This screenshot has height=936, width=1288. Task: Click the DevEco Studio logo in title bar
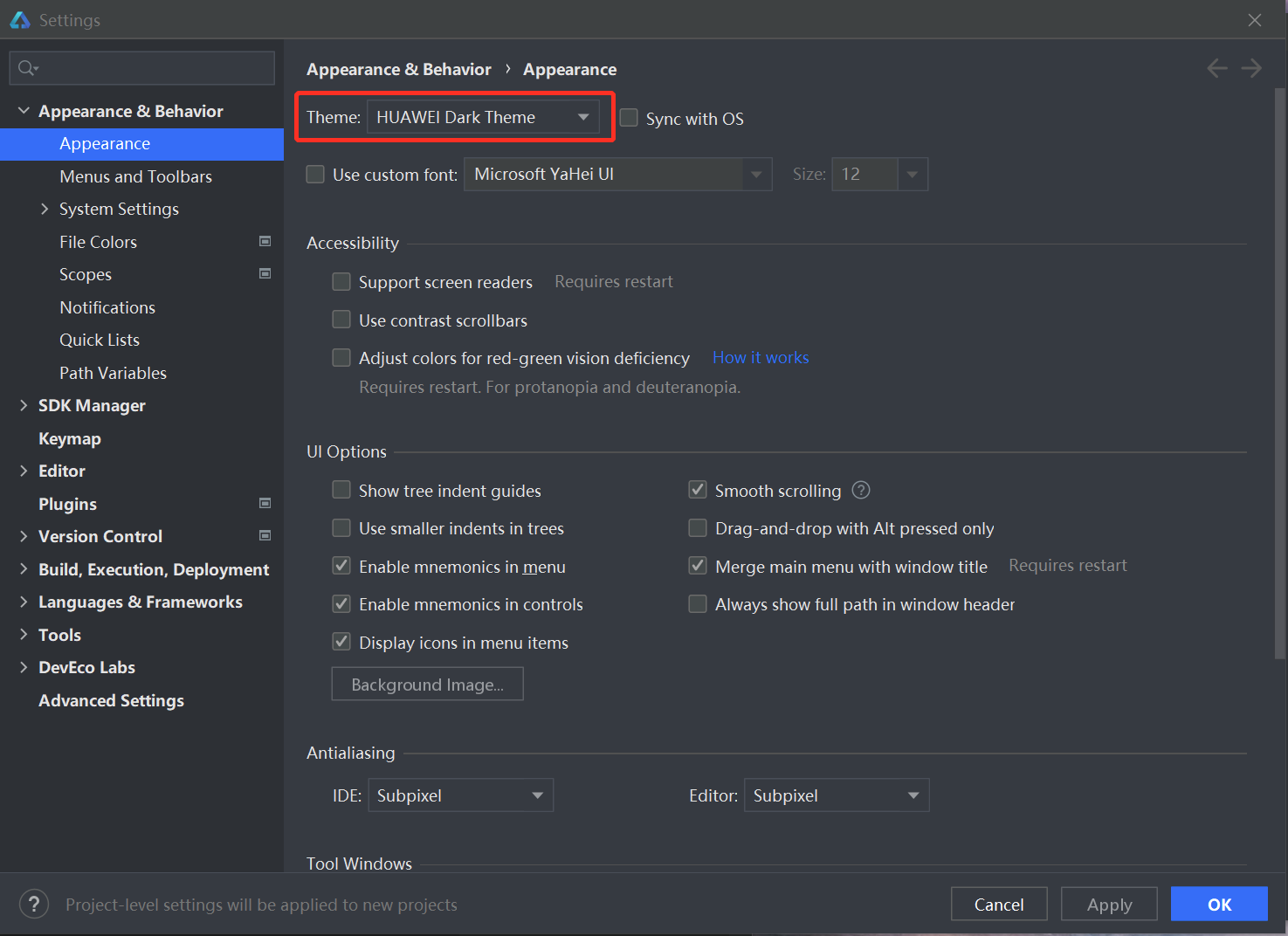[x=19, y=19]
